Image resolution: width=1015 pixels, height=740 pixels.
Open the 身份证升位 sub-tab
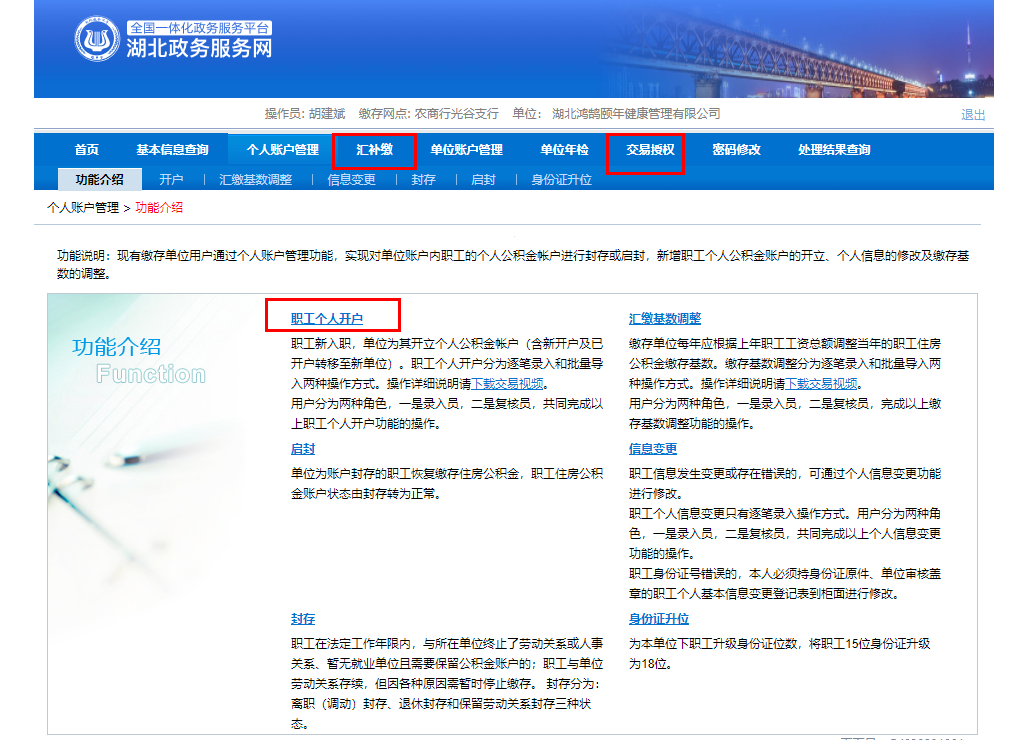561,179
